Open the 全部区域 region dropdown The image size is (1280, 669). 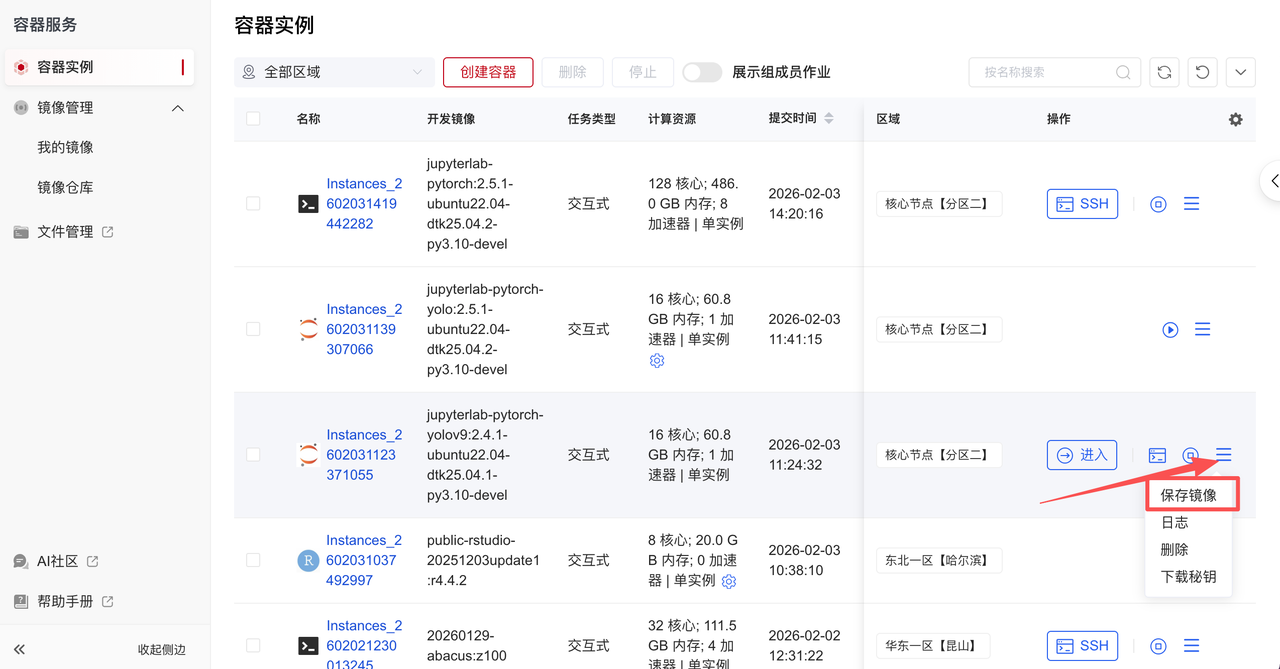(334, 72)
